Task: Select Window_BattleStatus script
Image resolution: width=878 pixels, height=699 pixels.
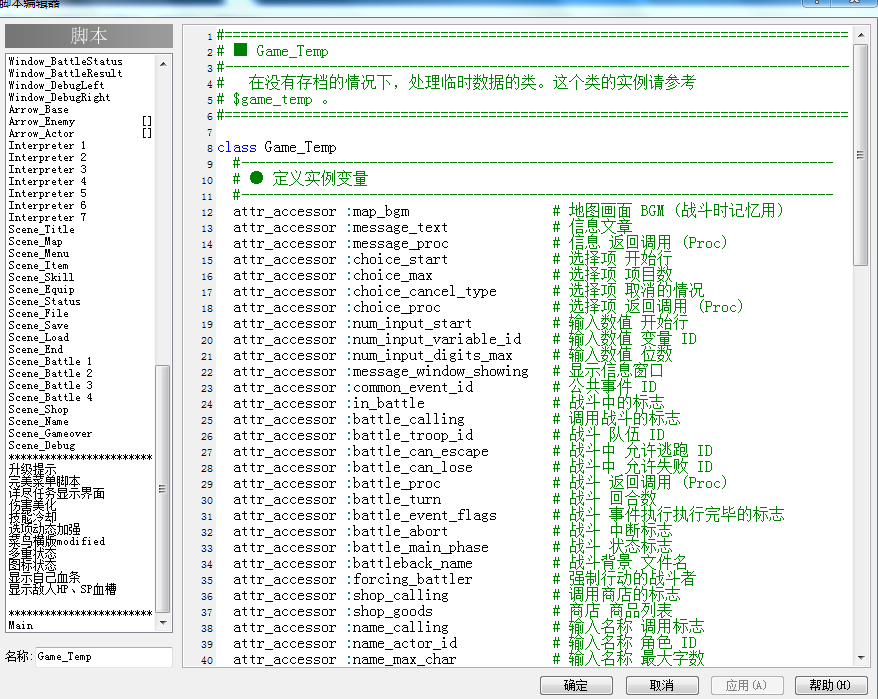Action: coord(66,61)
